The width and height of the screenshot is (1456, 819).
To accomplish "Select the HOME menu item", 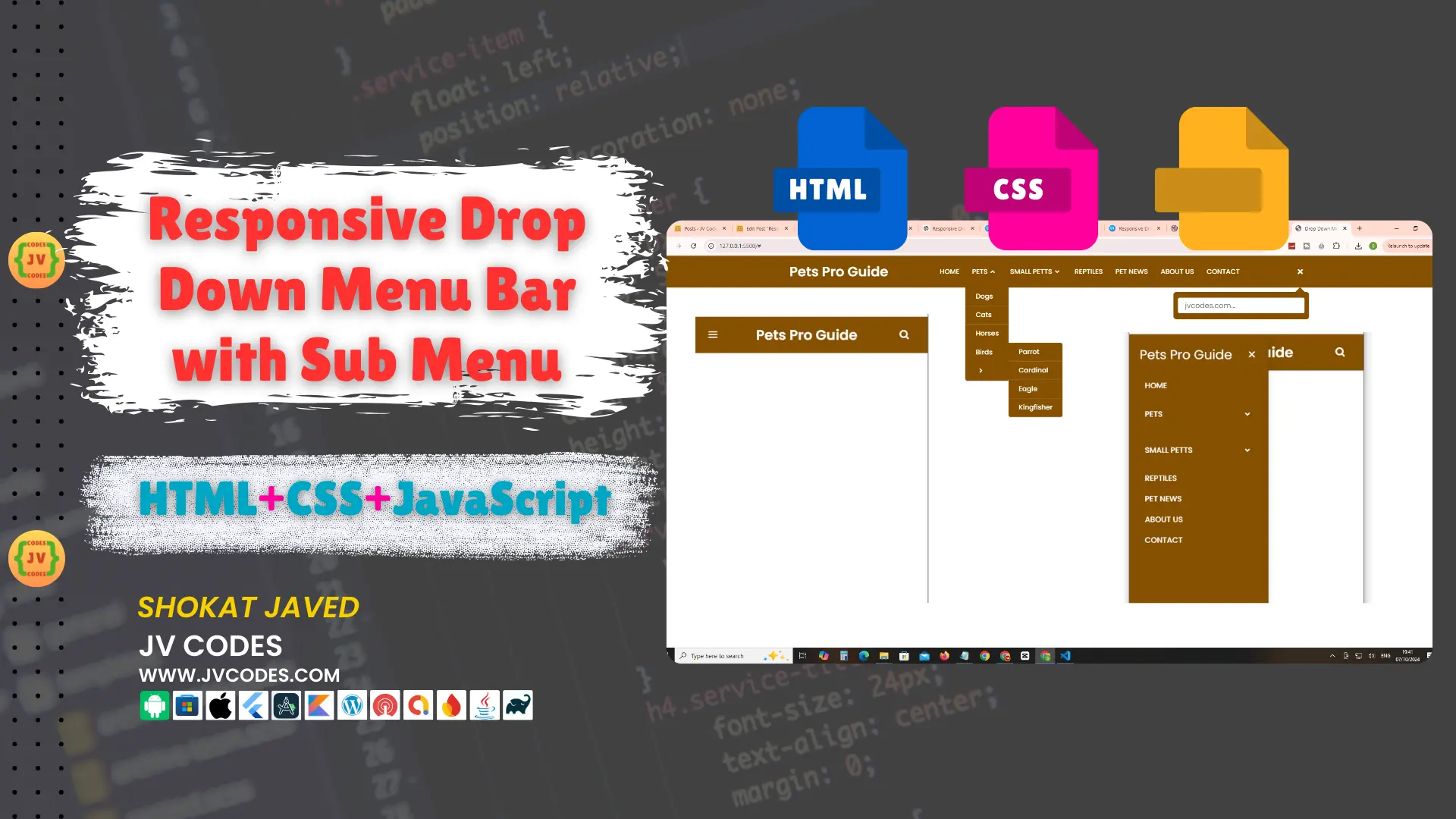I will point(948,271).
